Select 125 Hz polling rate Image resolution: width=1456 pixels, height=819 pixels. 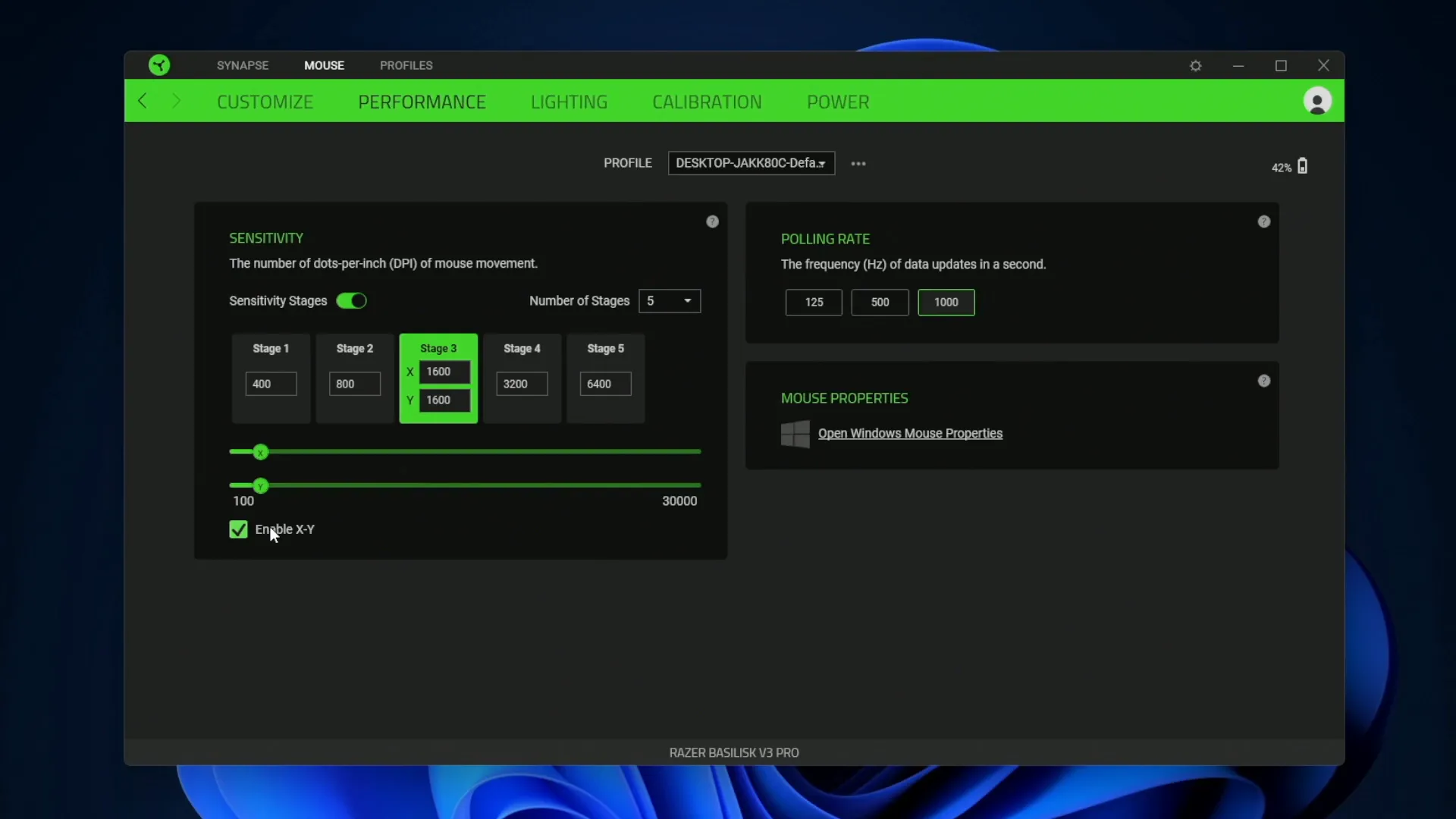coord(814,302)
